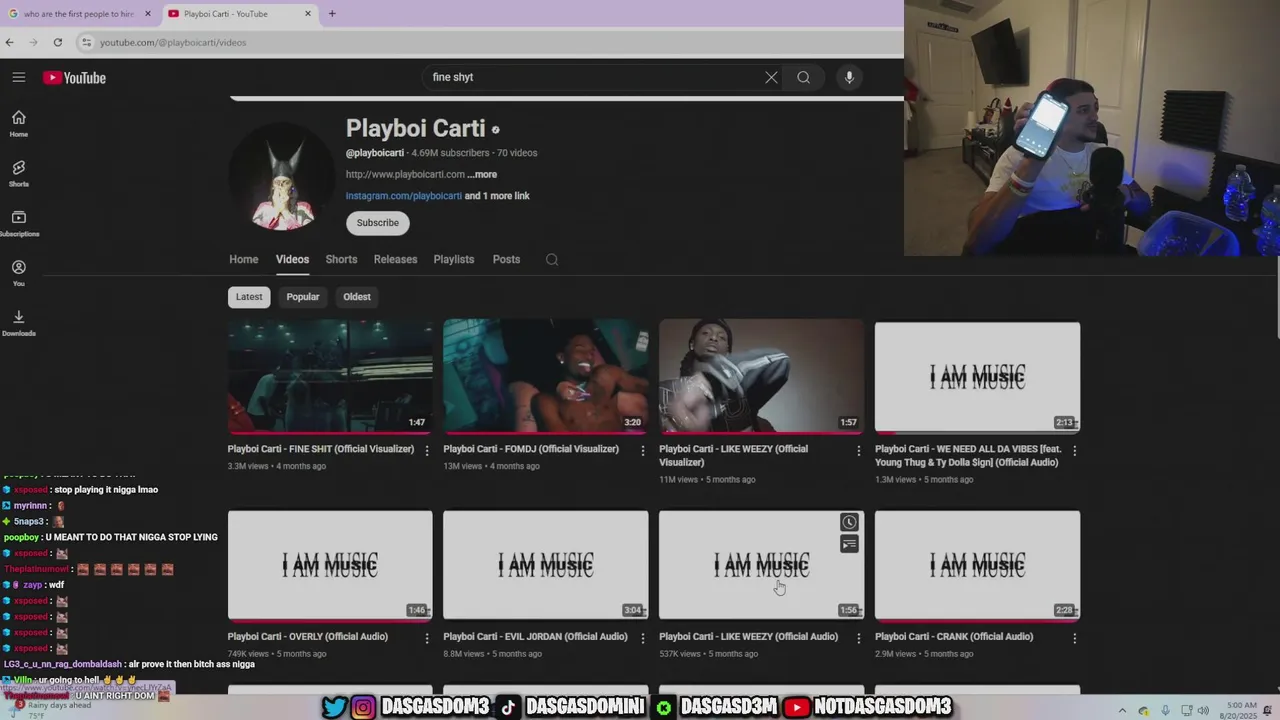Viewport: 1280px width, 720px height.
Task: Open Shorts in the YouTube sidebar
Action: tap(19, 174)
